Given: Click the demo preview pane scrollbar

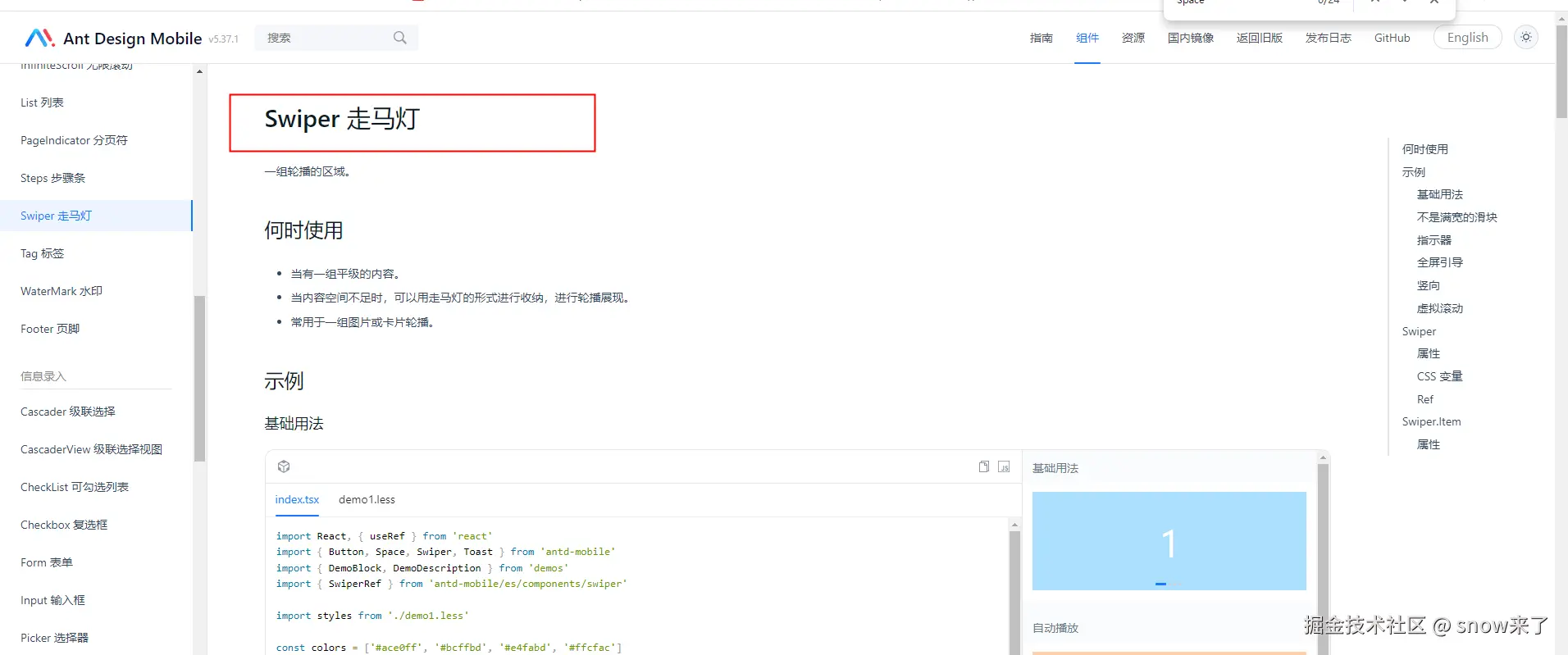Looking at the screenshot, I should [x=1323, y=557].
